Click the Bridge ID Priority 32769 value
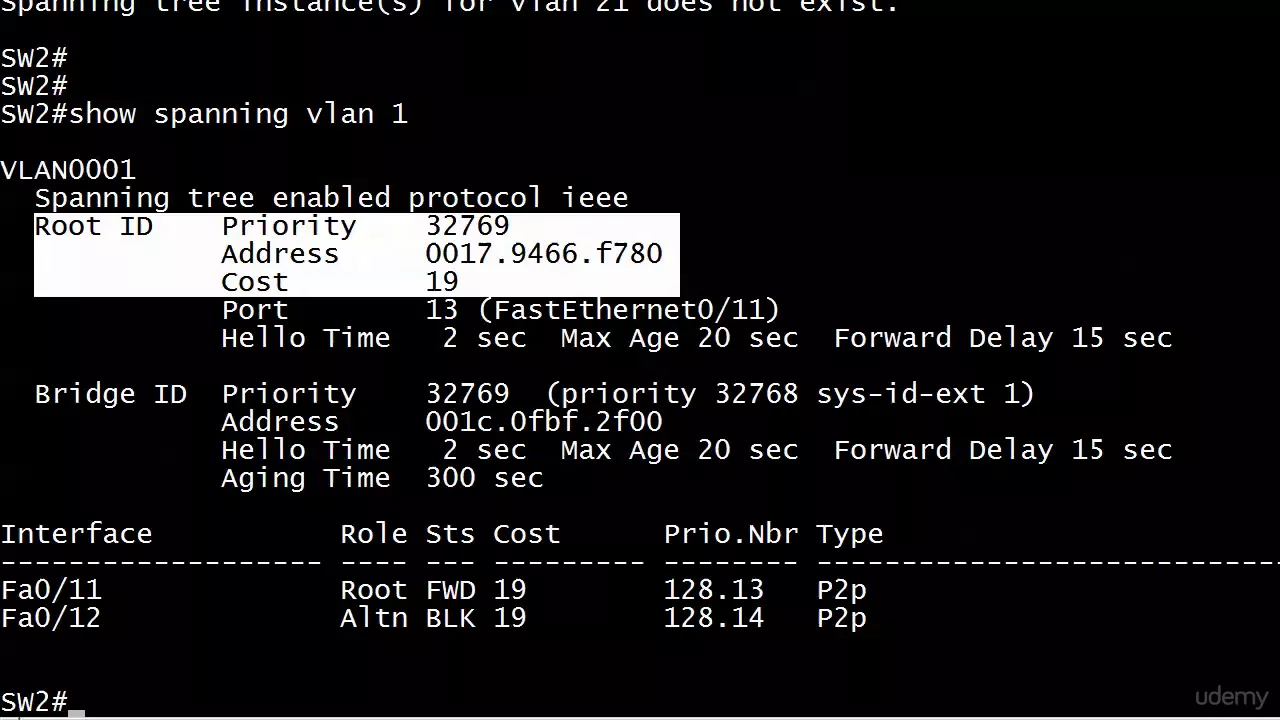The height and width of the screenshot is (720, 1280). pos(467,394)
